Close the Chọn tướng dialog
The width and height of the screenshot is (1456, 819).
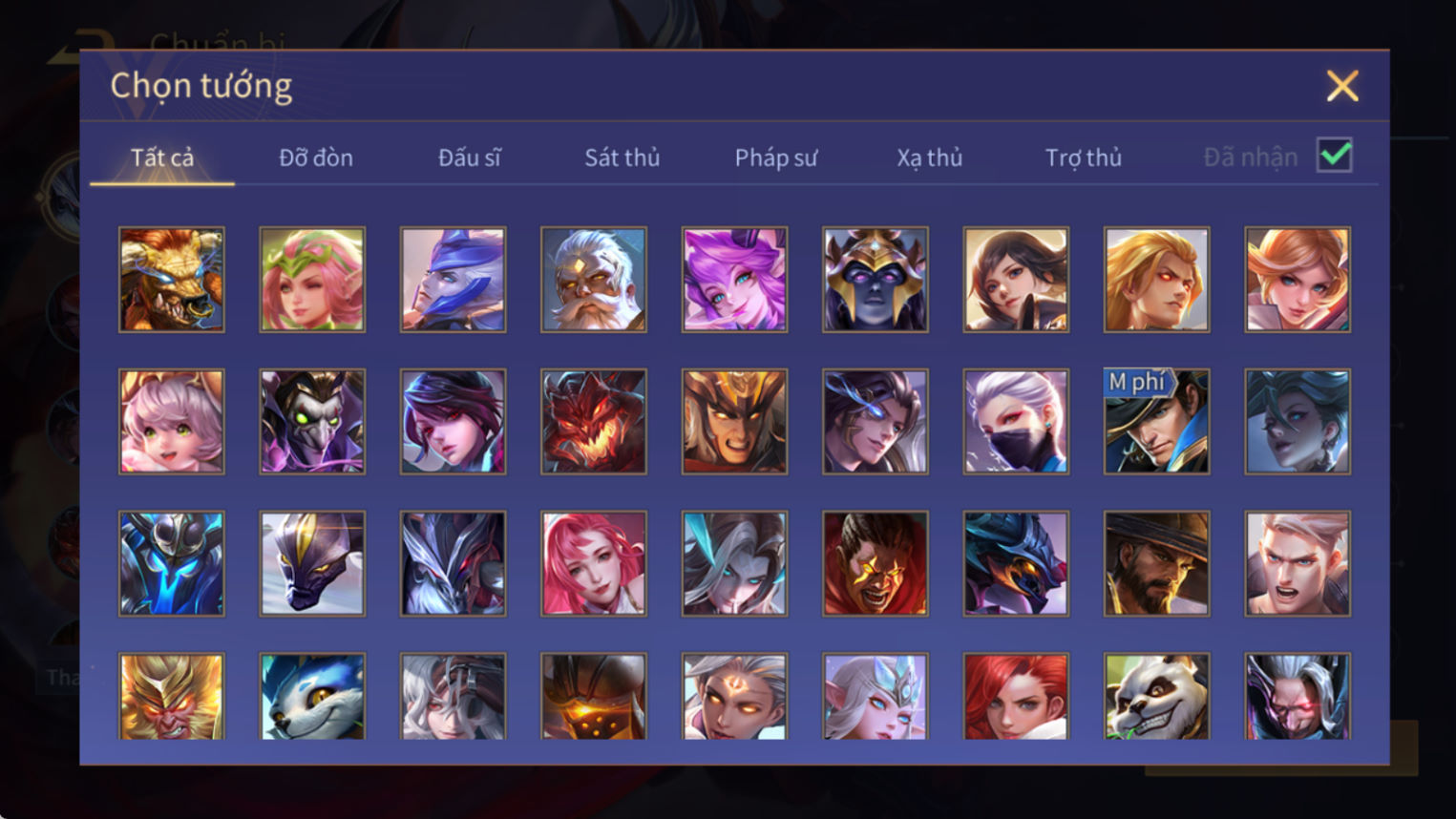1342,86
